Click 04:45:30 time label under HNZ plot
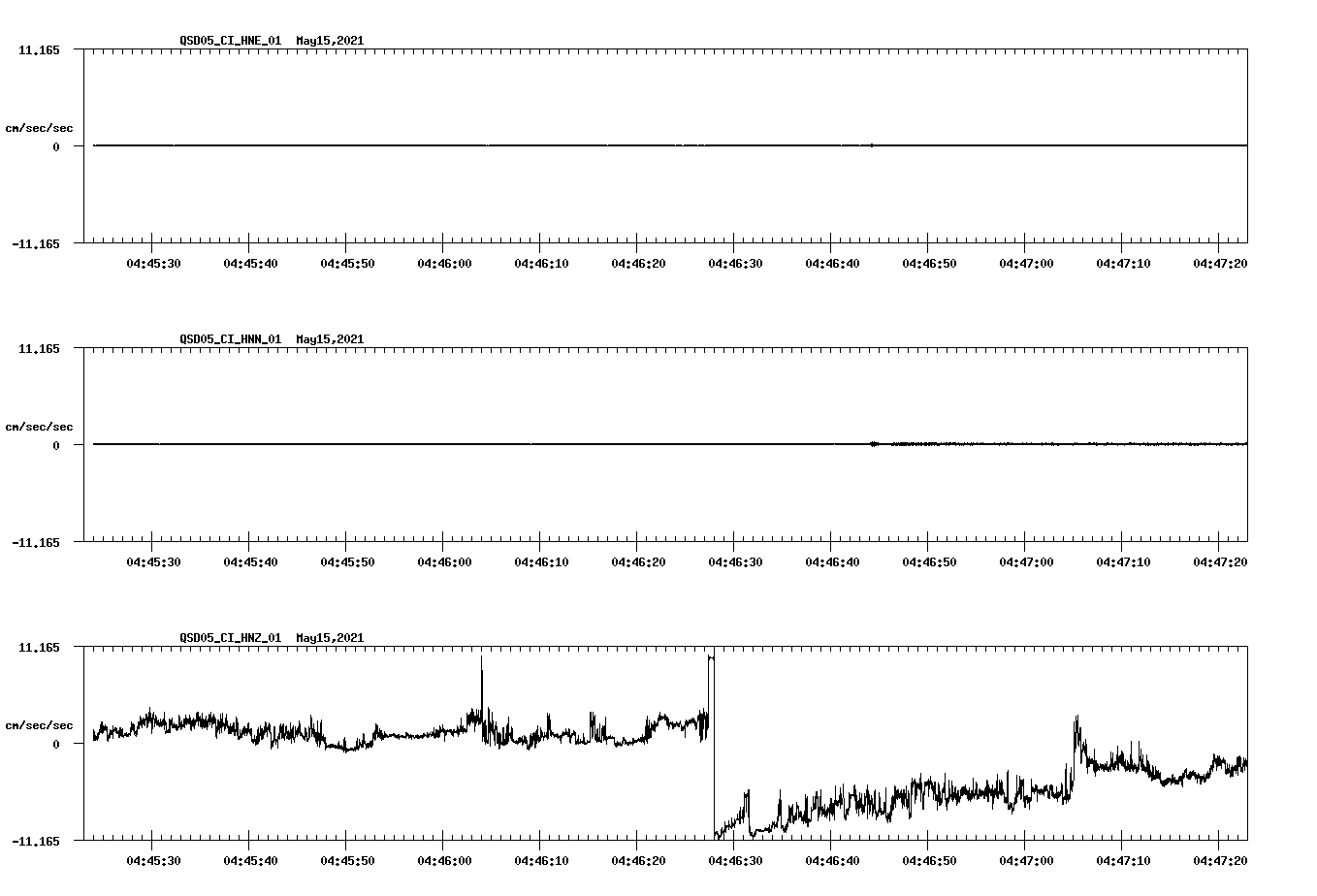Viewport: 1317px width, 896px height. [x=153, y=860]
